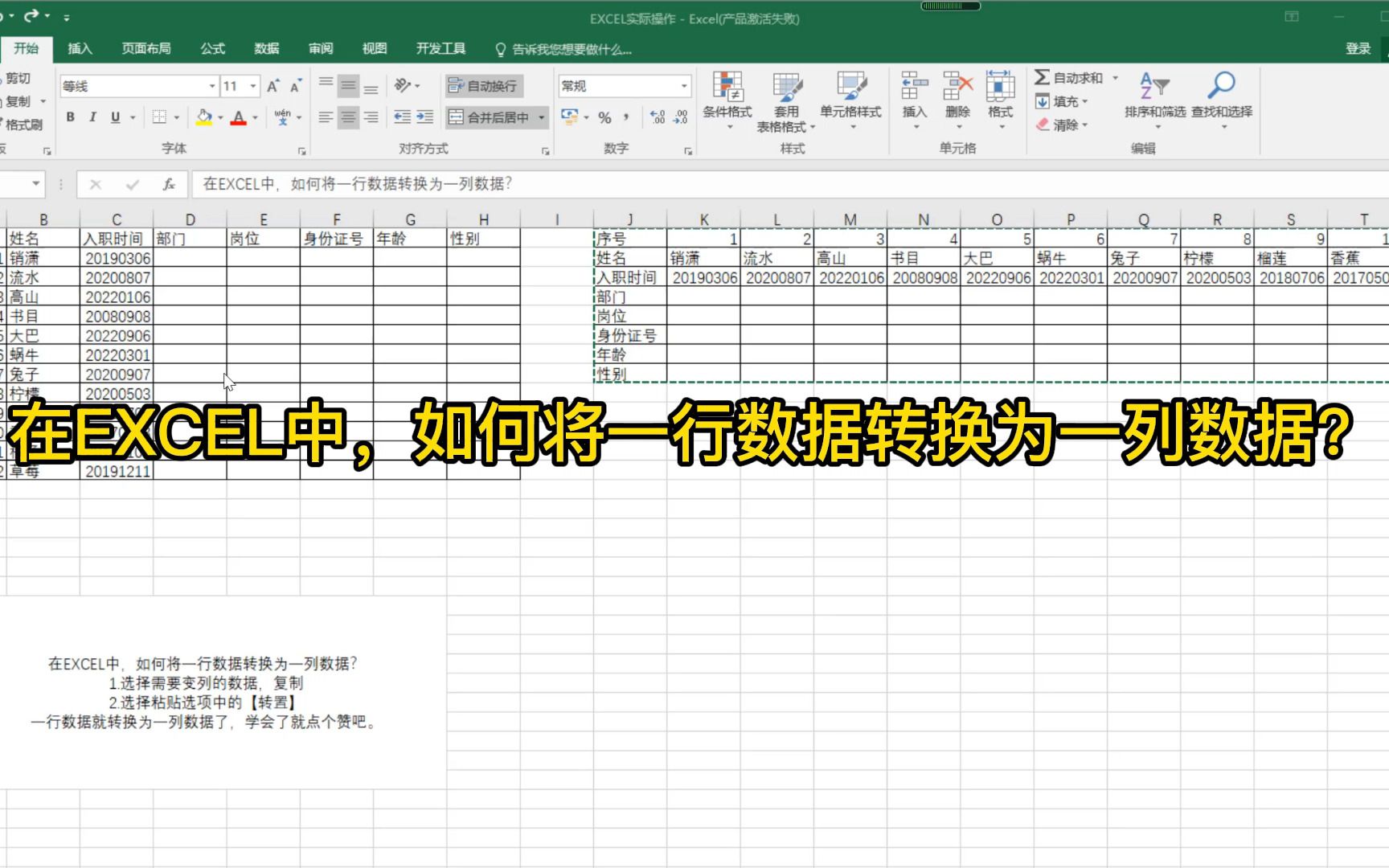Open font name dropdown 等线
The width and height of the screenshot is (1389, 868).
pos(212,86)
